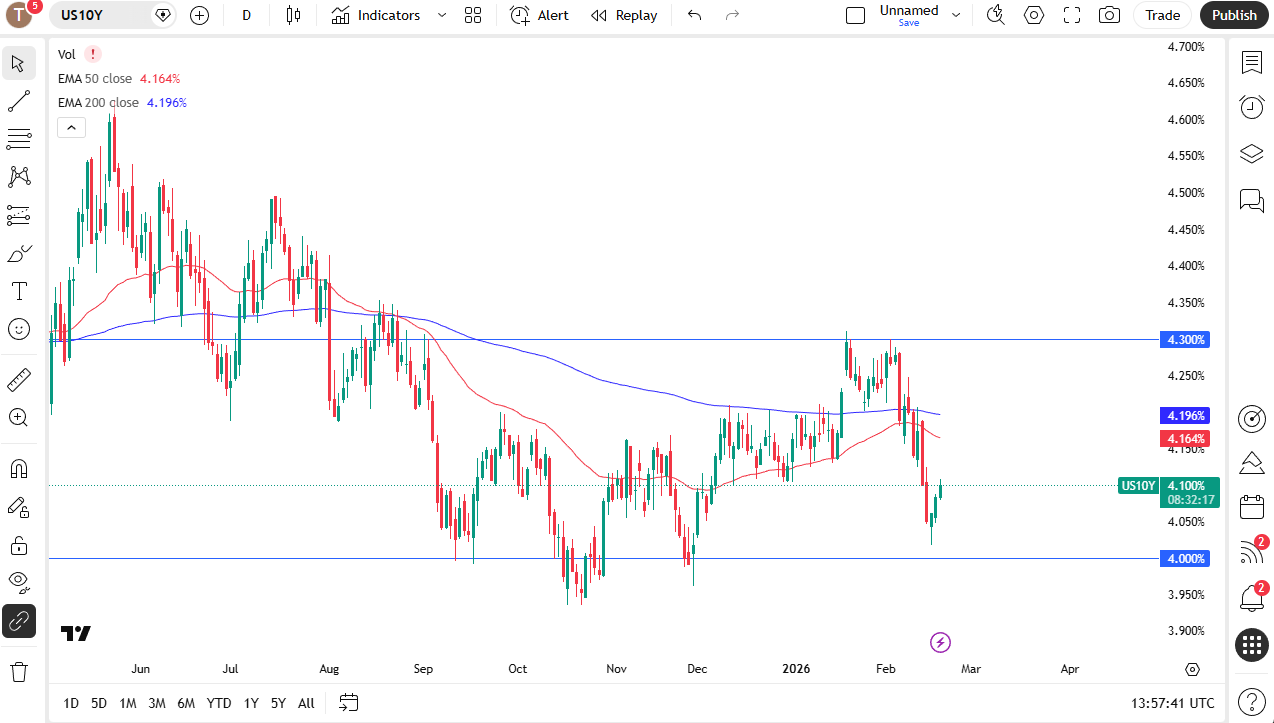This screenshot has width=1274, height=723.
Task: Open chart settings hexagon icon
Action: click(1034, 15)
